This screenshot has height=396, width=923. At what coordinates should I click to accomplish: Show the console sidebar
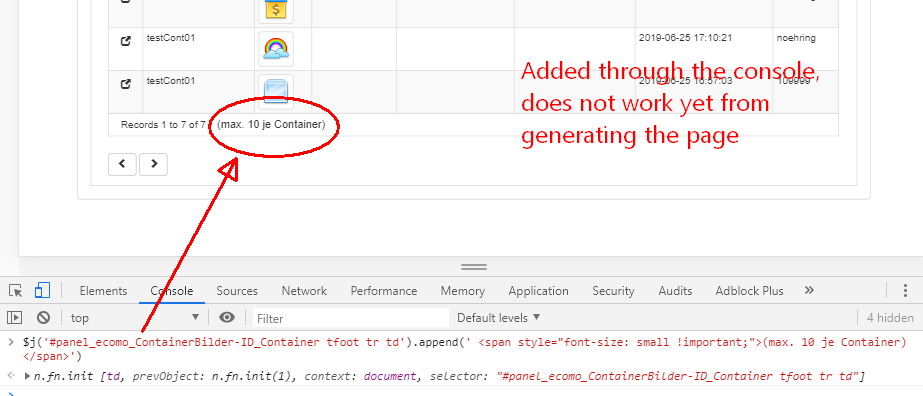coord(15,318)
